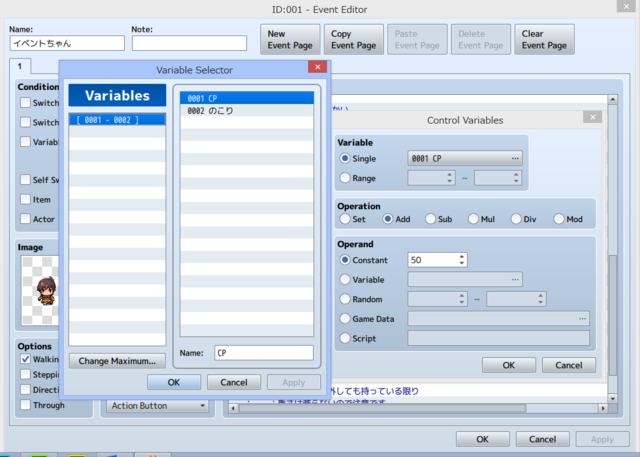Viewport: 640px width, 457px height.
Task: Select Range variable radio button
Action: (345, 178)
